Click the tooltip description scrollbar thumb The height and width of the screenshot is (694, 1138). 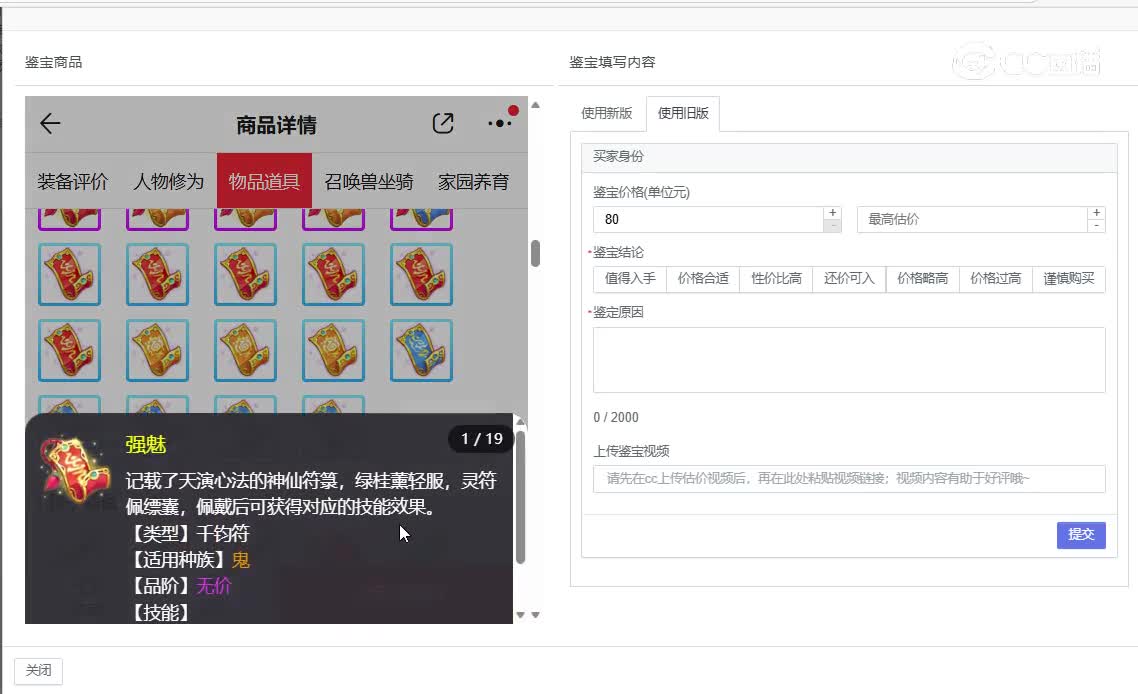pyautogui.click(x=520, y=497)
